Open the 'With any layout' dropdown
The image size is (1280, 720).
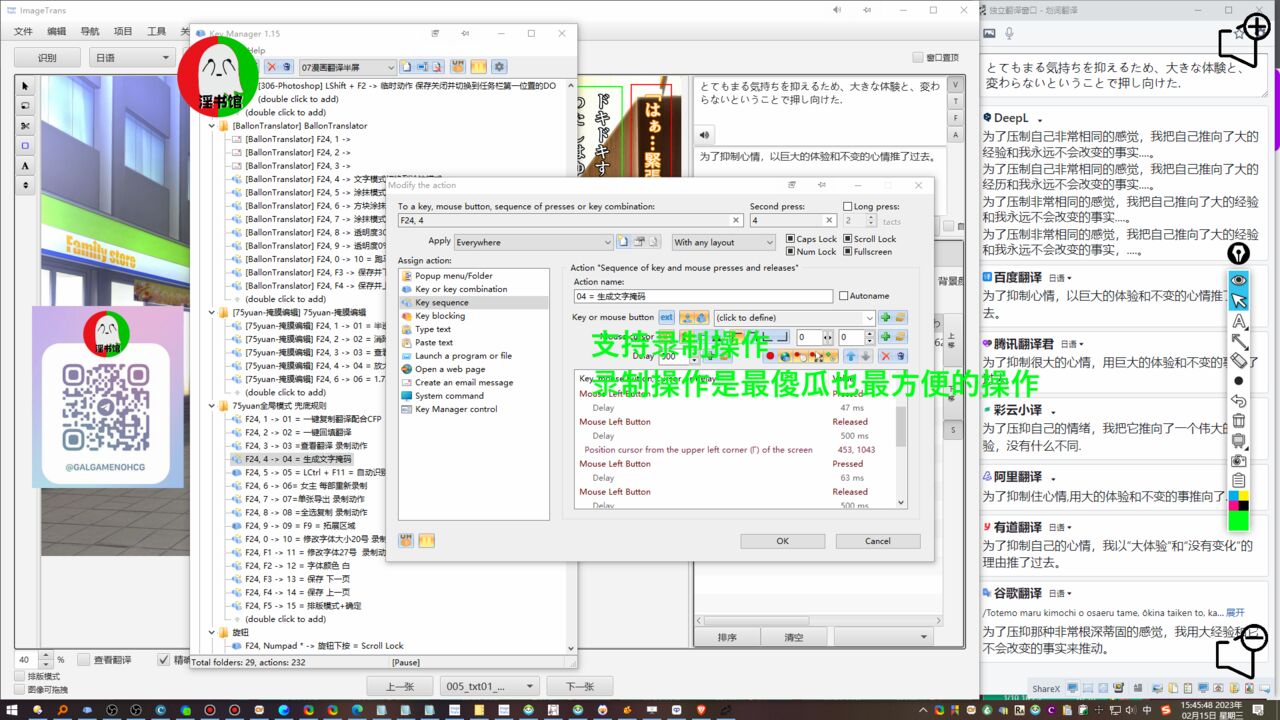click(x=723, y=242)
